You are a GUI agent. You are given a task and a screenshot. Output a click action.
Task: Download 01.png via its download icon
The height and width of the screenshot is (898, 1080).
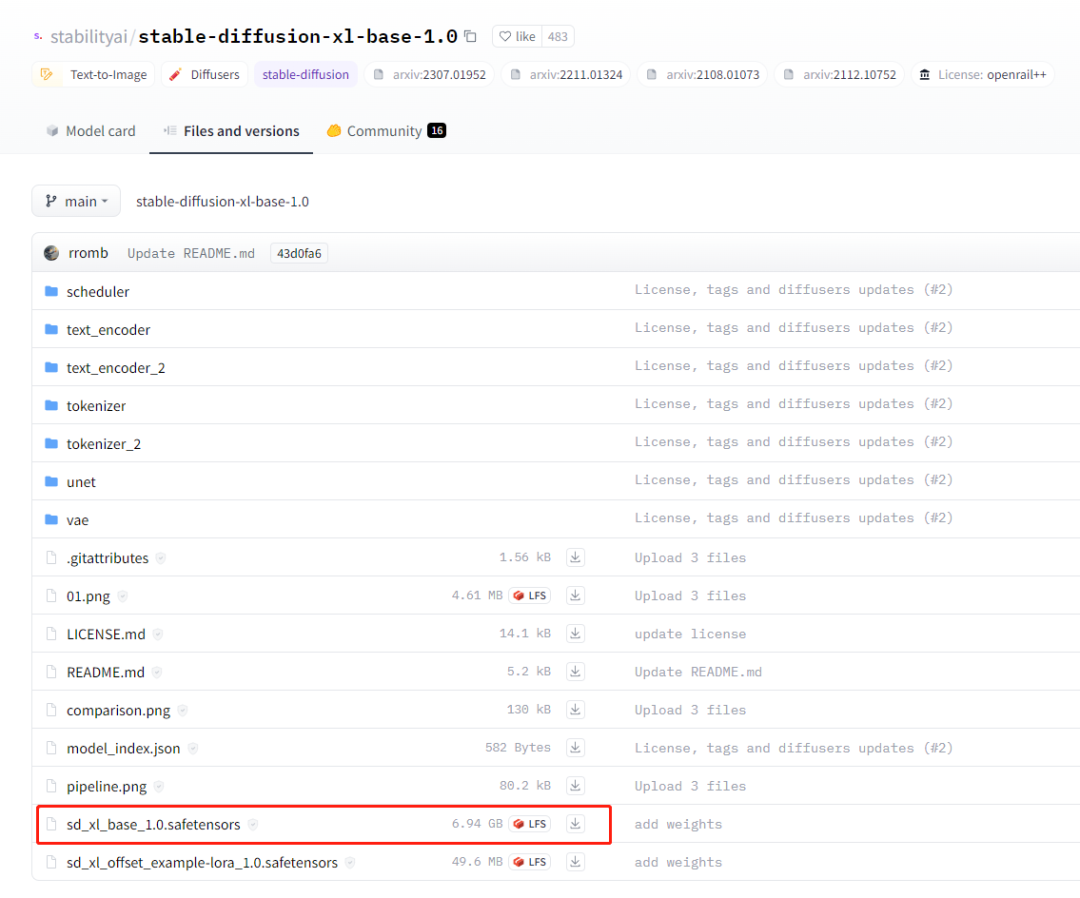point(575,596)
